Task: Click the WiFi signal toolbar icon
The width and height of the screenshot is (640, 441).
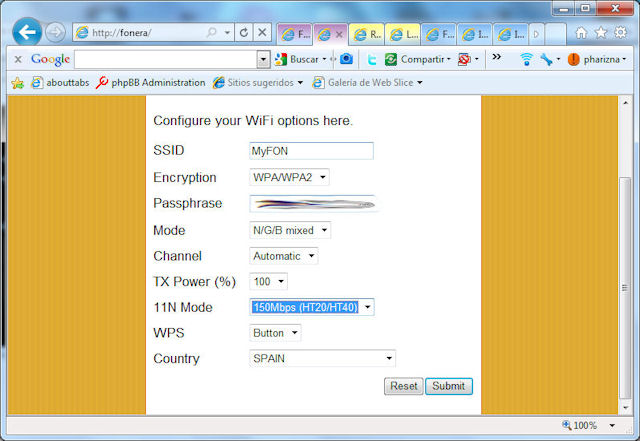Action: [x=526, y=60]
